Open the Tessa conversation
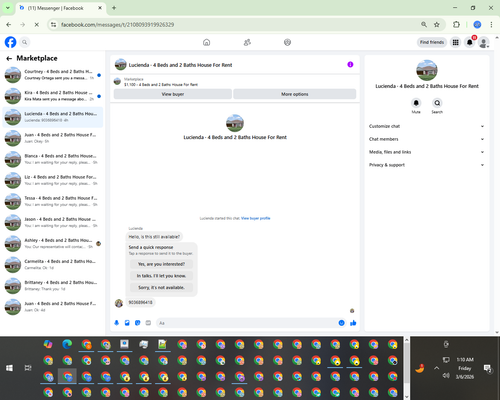The height and width of the screenshot is (400, 500). click(53, 201)
